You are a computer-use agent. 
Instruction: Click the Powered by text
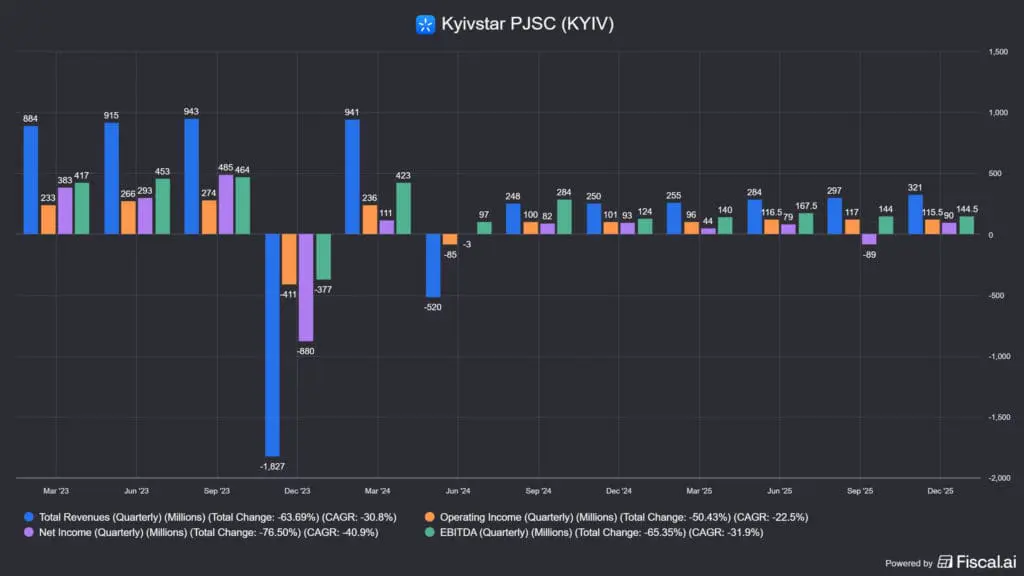[x=909, y=563]
